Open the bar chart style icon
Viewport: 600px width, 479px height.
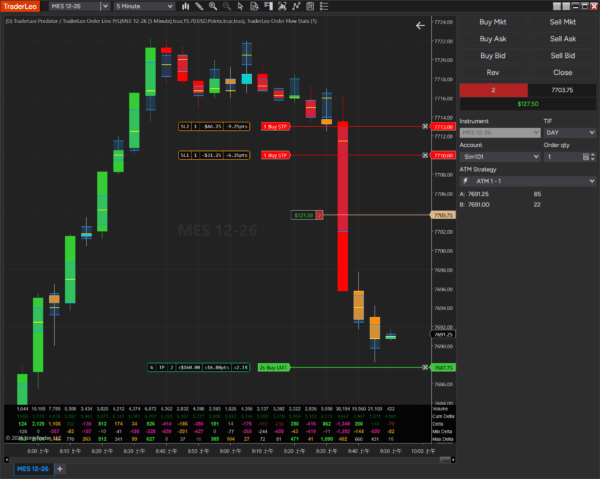[186, 6]
